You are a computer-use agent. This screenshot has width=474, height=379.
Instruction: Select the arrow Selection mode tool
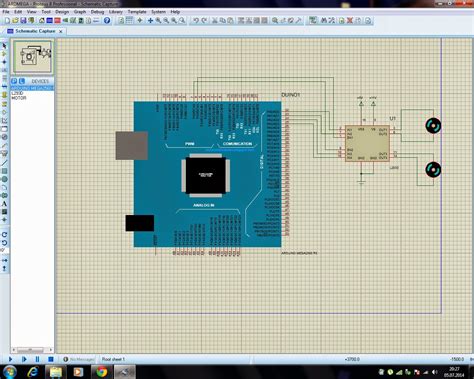click(4, 46)
